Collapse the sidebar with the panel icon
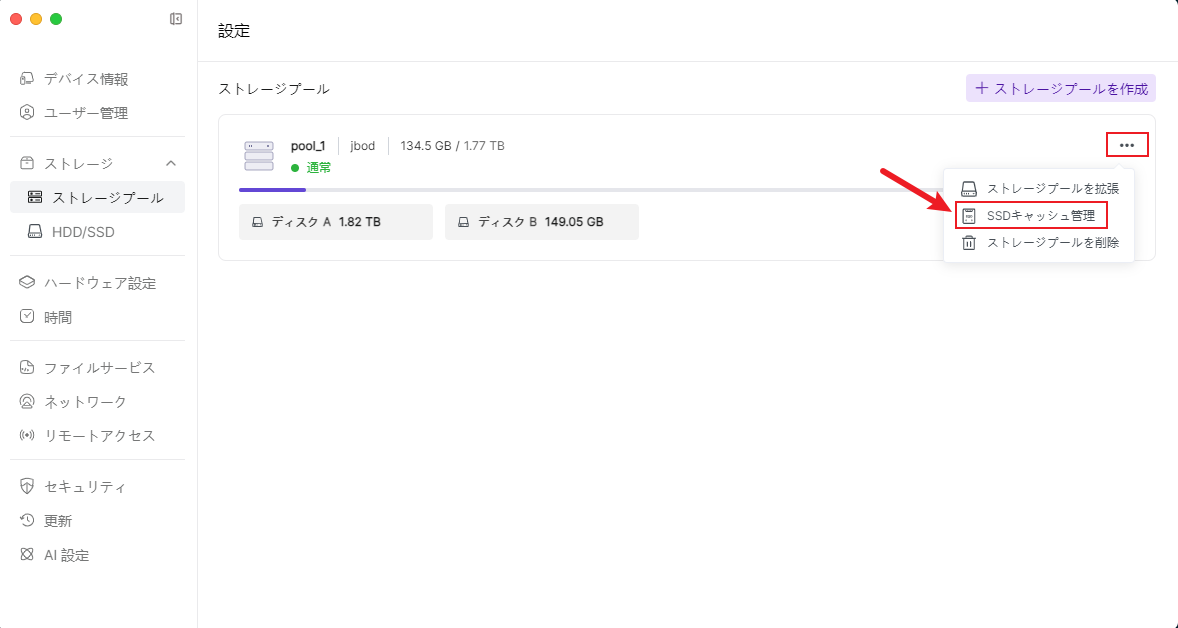The image size is (1178, 628). click(176, 19)
